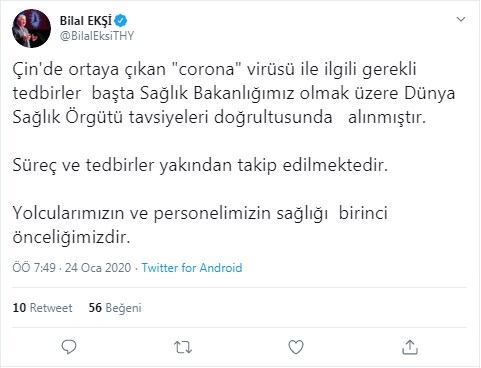Click the word alınmıştır in the tweet
This screenshot has height=368, width=481.
387,118
